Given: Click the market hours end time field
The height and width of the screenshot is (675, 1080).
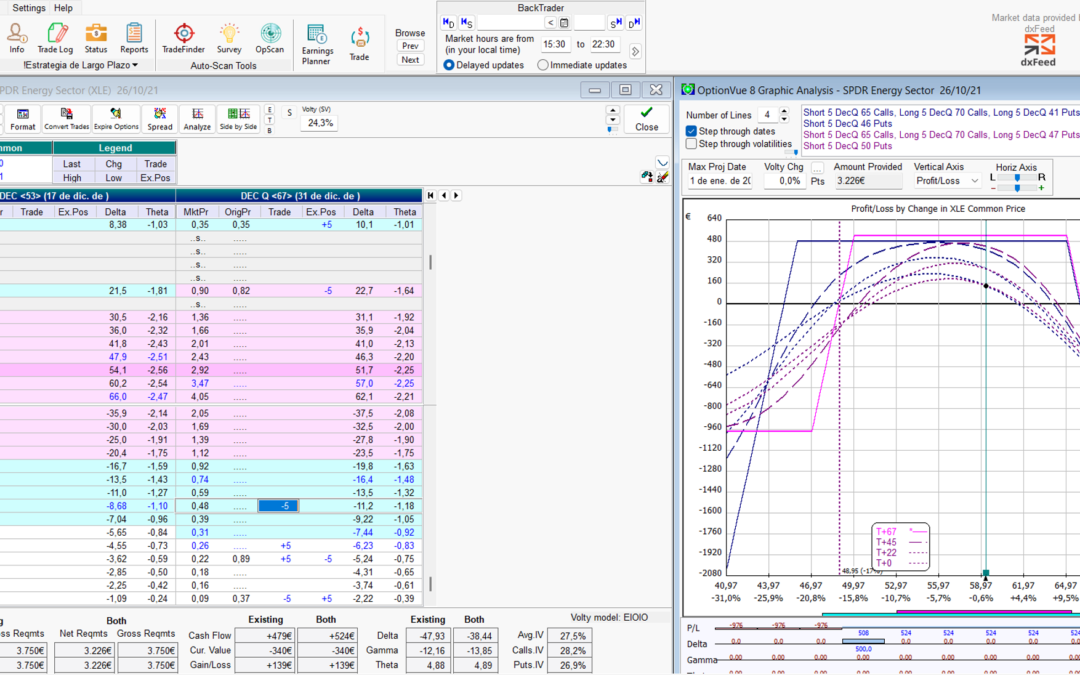Looking at the screenshot, I should pos(604,44).
